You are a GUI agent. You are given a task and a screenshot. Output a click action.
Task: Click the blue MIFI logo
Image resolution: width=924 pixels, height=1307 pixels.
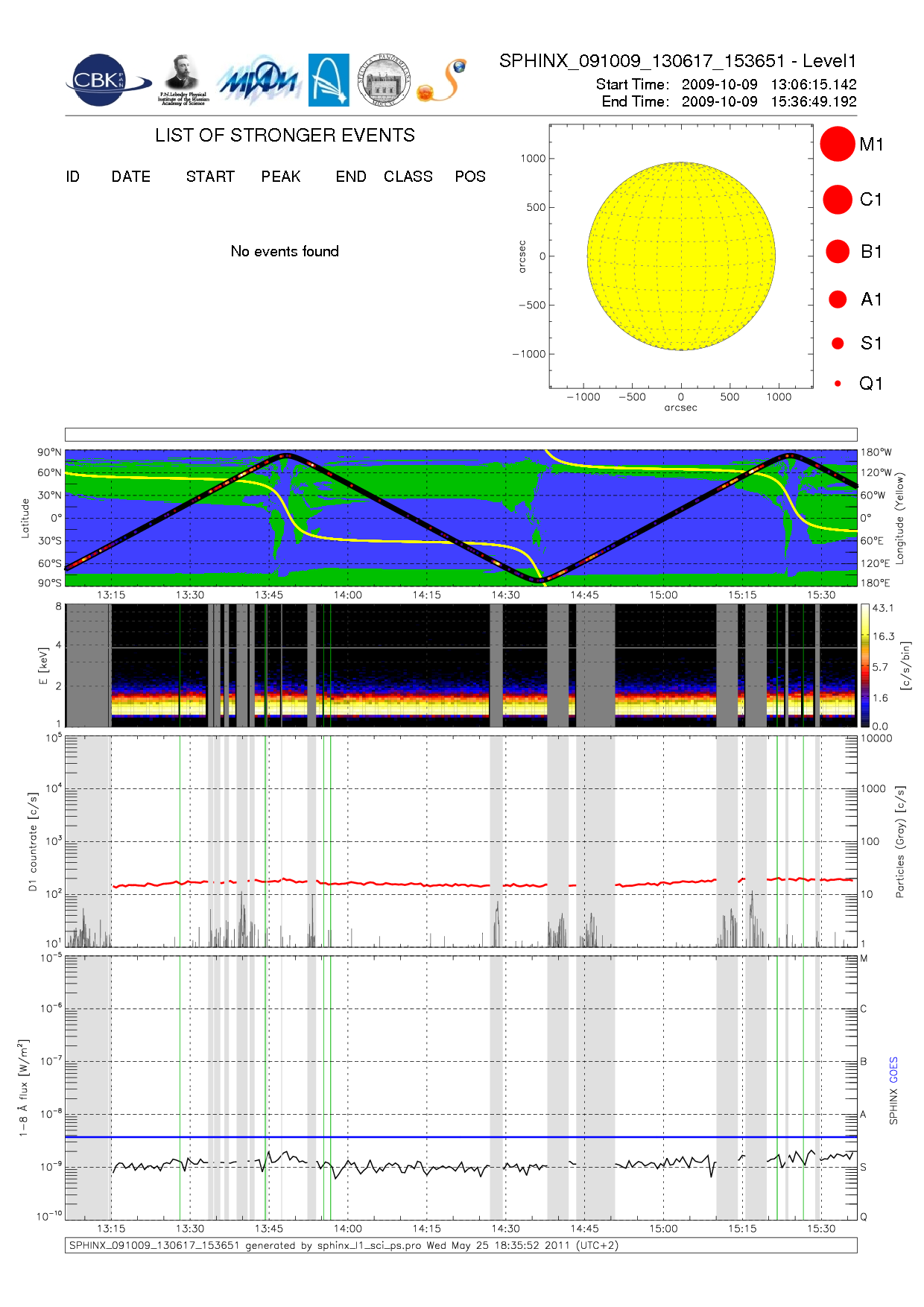pos(258,80)
